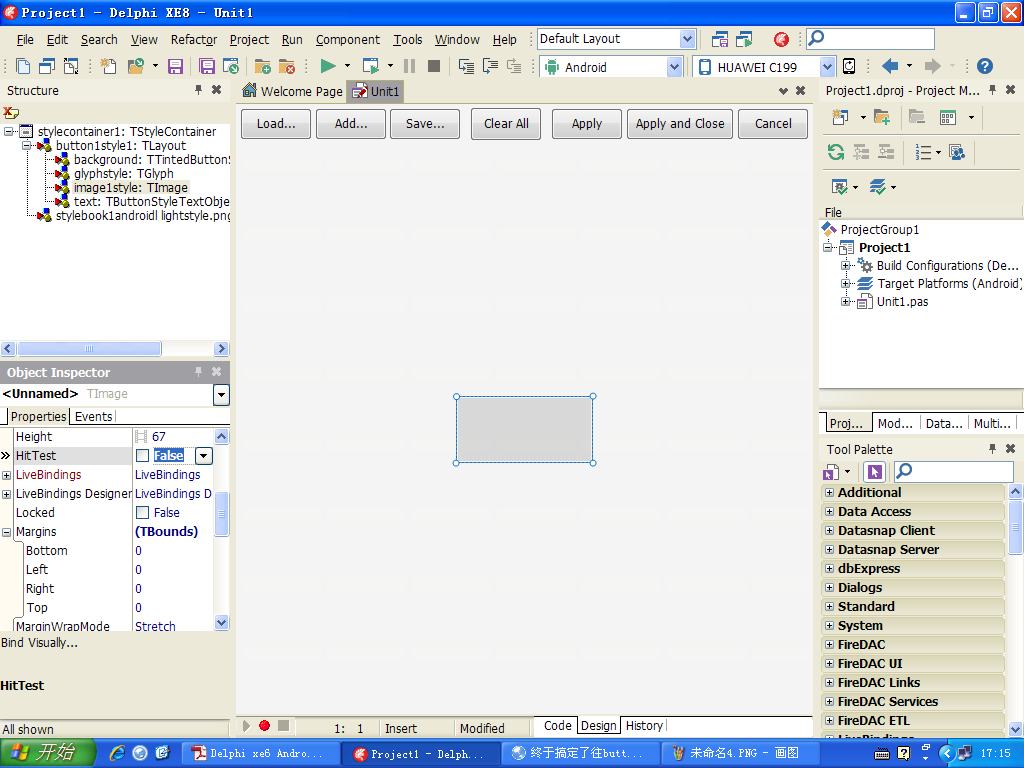Click the blue Back navigation arrow
This screenshot has height=768, width=1024.
[889, 66]
